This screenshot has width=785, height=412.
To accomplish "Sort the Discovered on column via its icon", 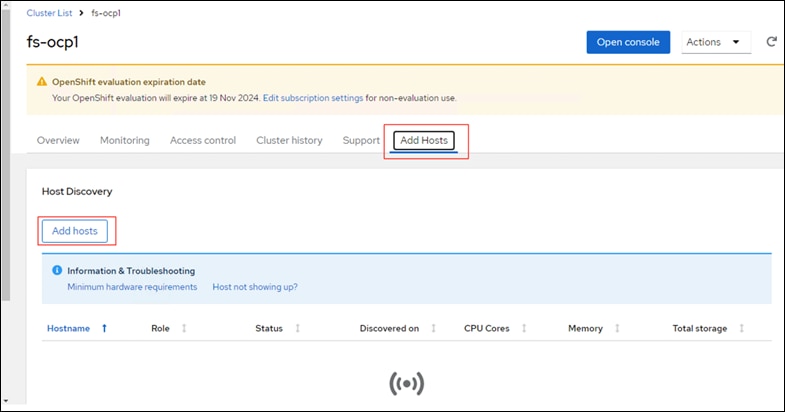I will pyautogui.click(x=434, y=328).
